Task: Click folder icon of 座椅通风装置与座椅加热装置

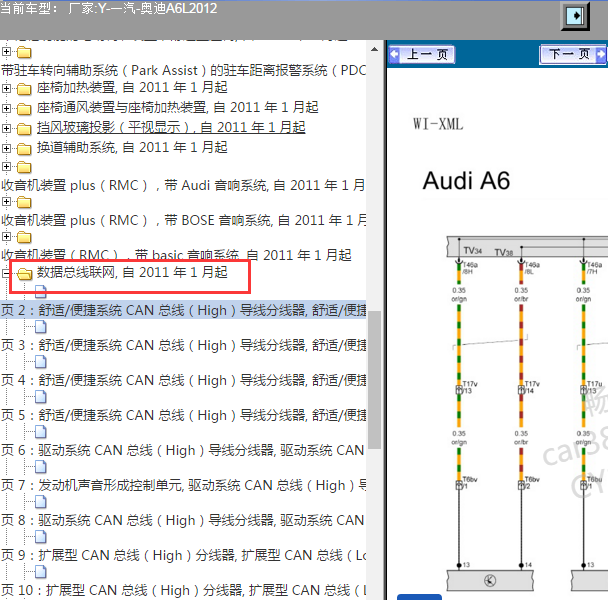Action: tap(24, 109)
